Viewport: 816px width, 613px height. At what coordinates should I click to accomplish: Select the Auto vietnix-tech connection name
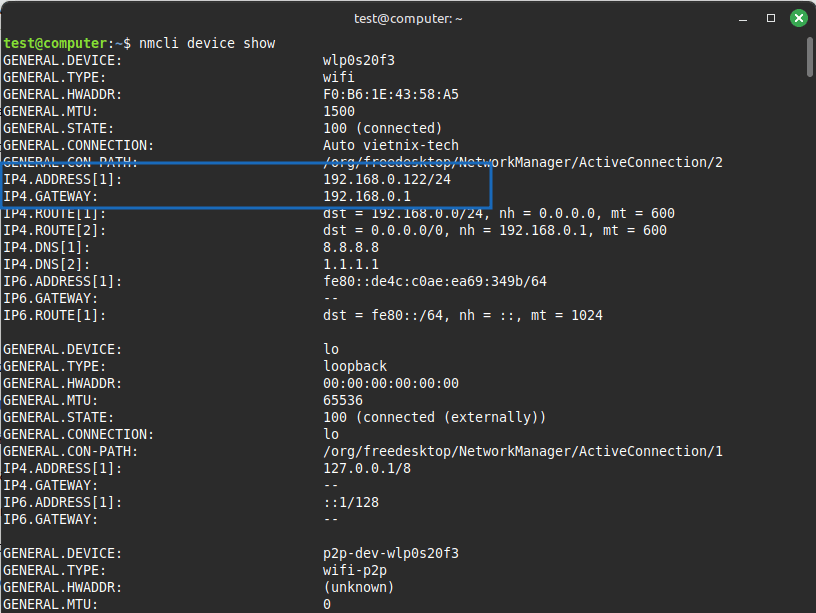point(392,145)
